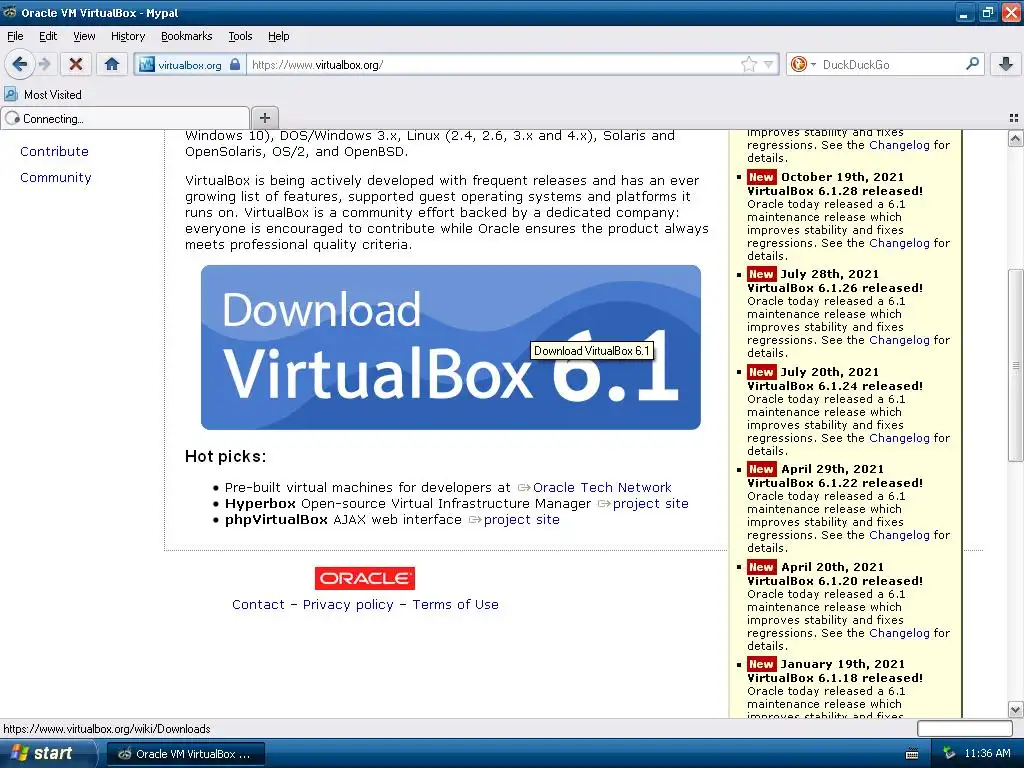Click the keyboard icon in system tray

click(x=912, y=754)
